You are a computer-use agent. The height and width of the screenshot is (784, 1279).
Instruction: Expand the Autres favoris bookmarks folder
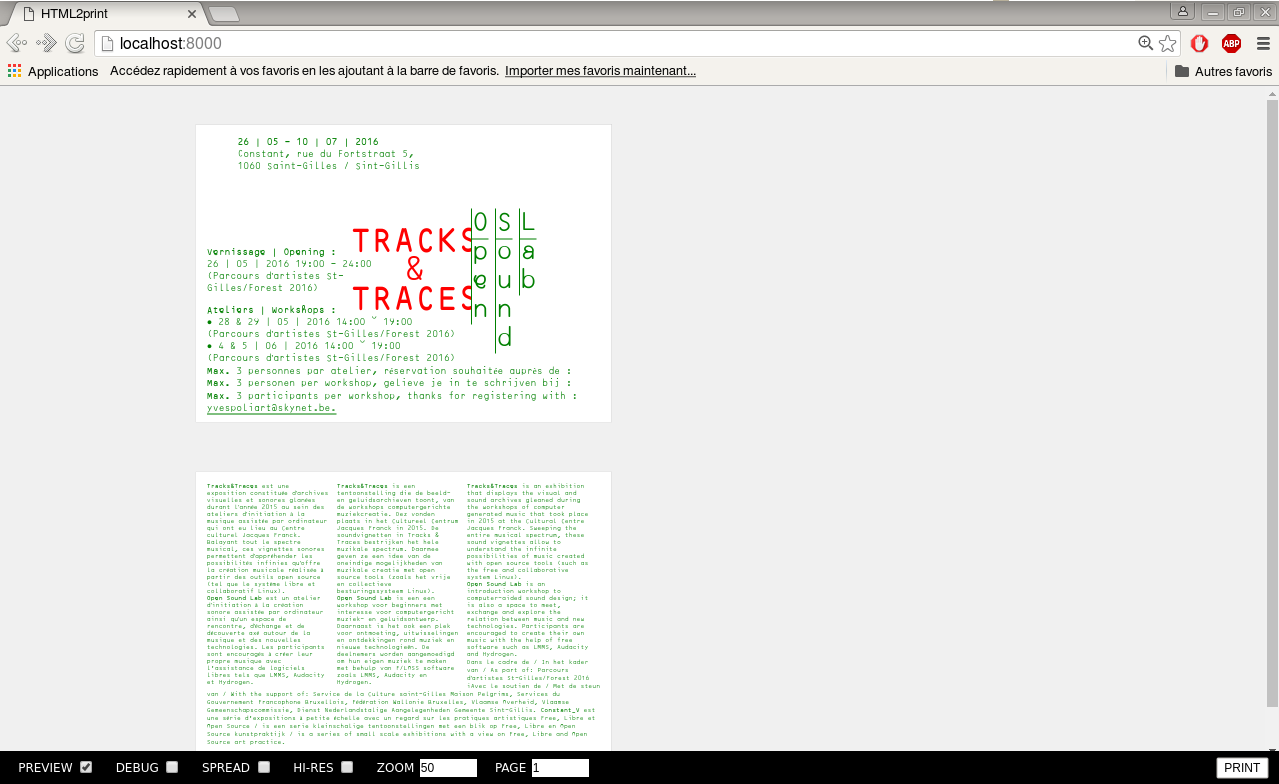pyautogui.click(x=1223, y=71)
